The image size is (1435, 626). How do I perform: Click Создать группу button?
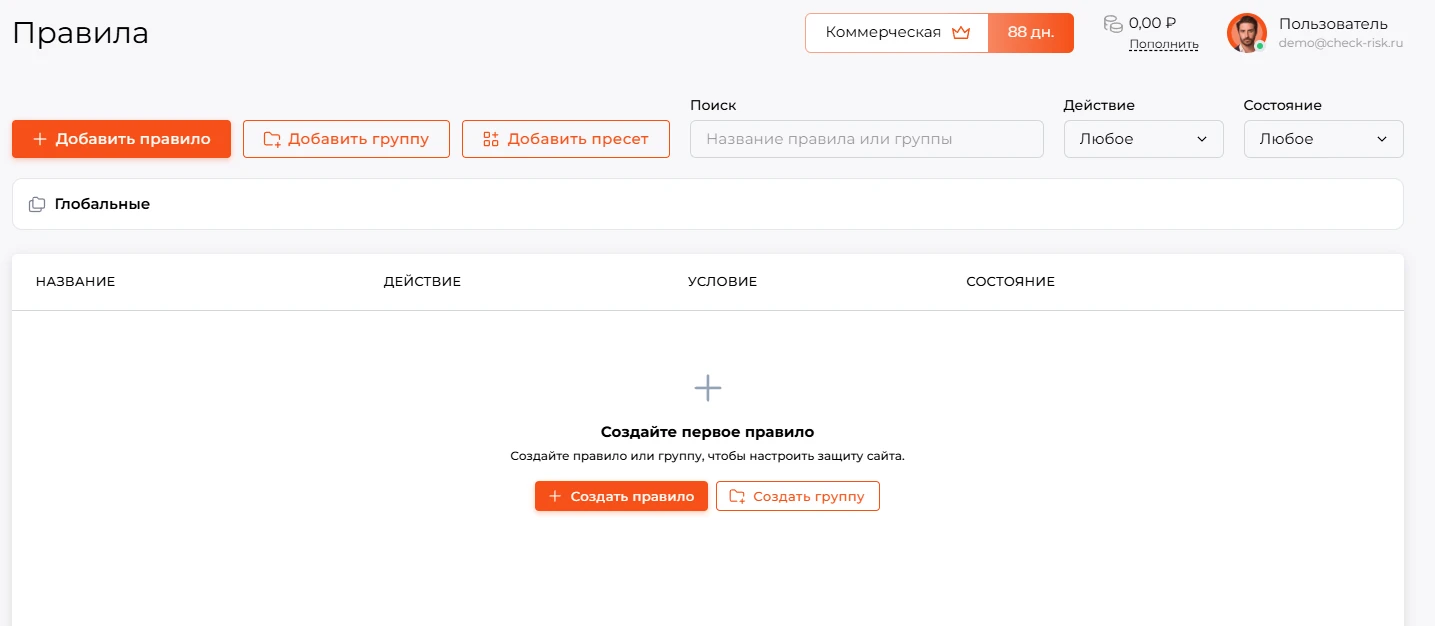[x=798, y=496]
